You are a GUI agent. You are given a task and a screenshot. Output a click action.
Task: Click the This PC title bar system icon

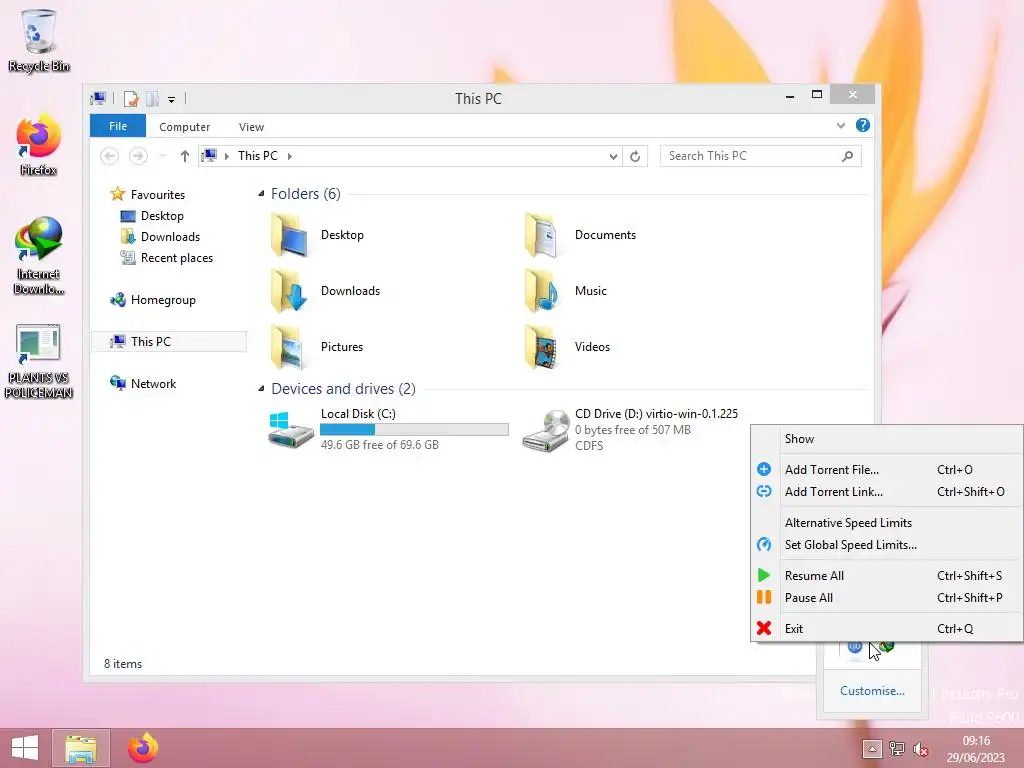[x=98, y=99]
